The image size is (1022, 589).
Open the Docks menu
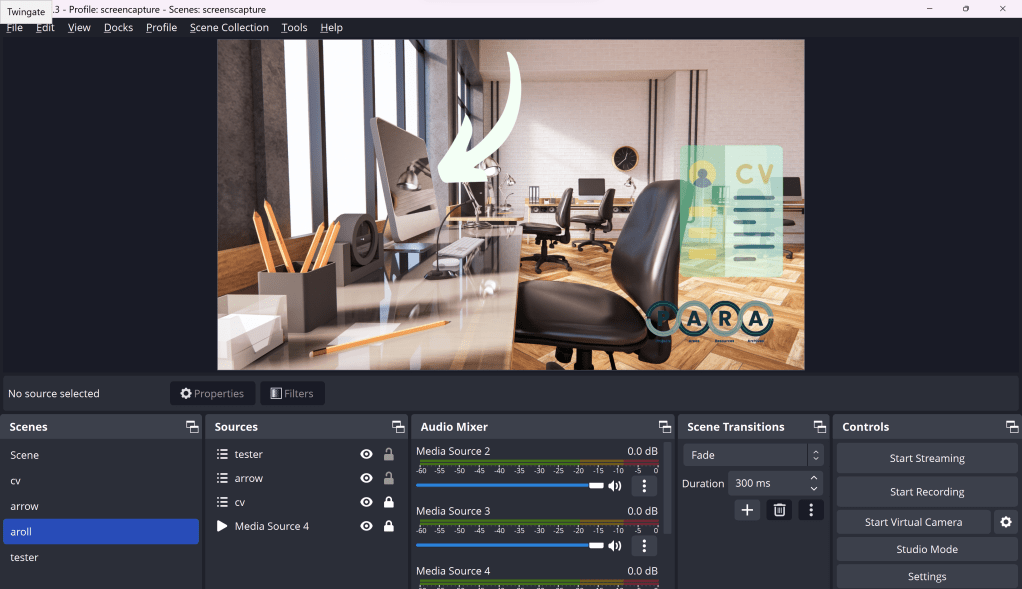click(118, 27)
